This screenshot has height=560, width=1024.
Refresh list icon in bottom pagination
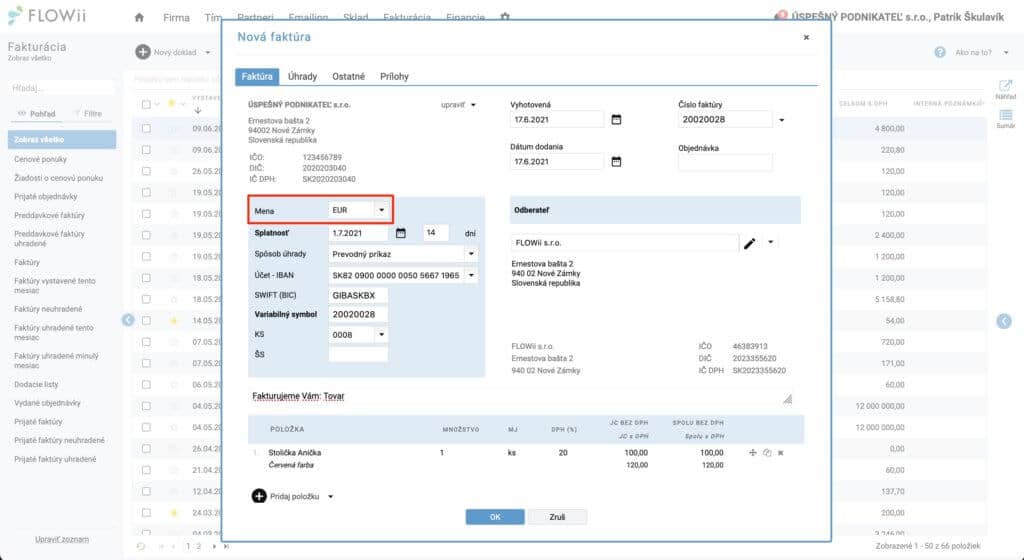pyautogui.click(x=140, y=546)
